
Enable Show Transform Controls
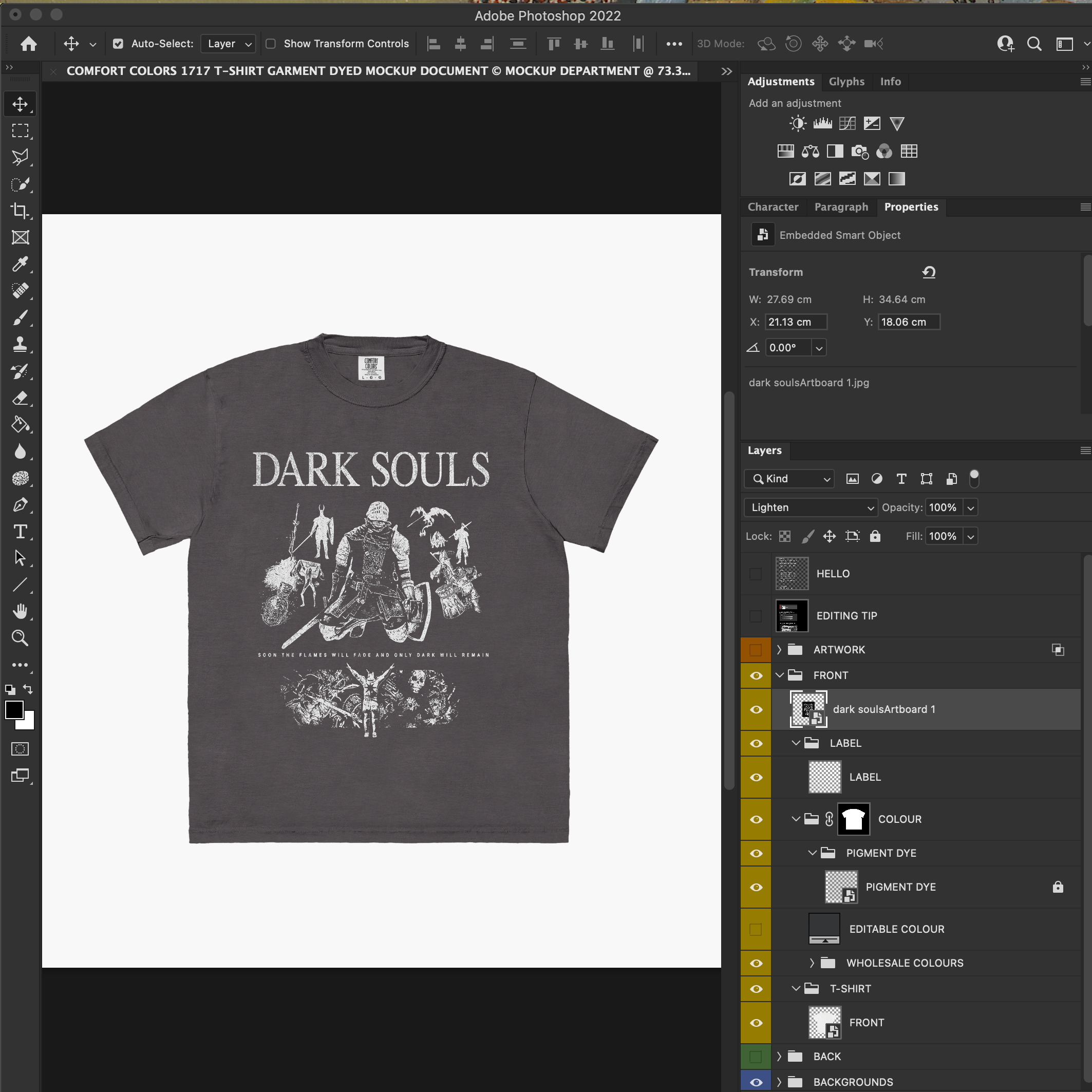[x=271, y=44]
